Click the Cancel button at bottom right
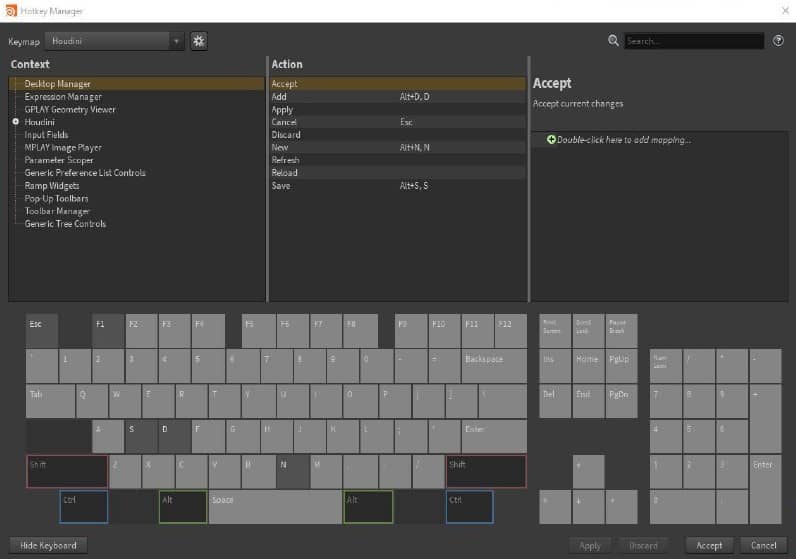 [x=763, y=545]
